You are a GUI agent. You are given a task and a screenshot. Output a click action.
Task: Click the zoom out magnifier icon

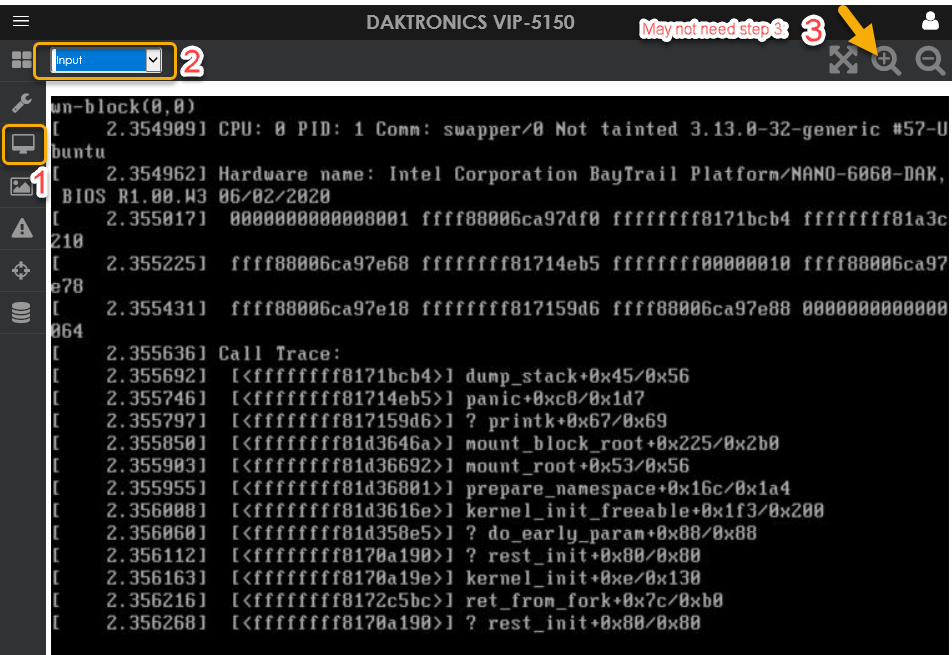point(930,61)
